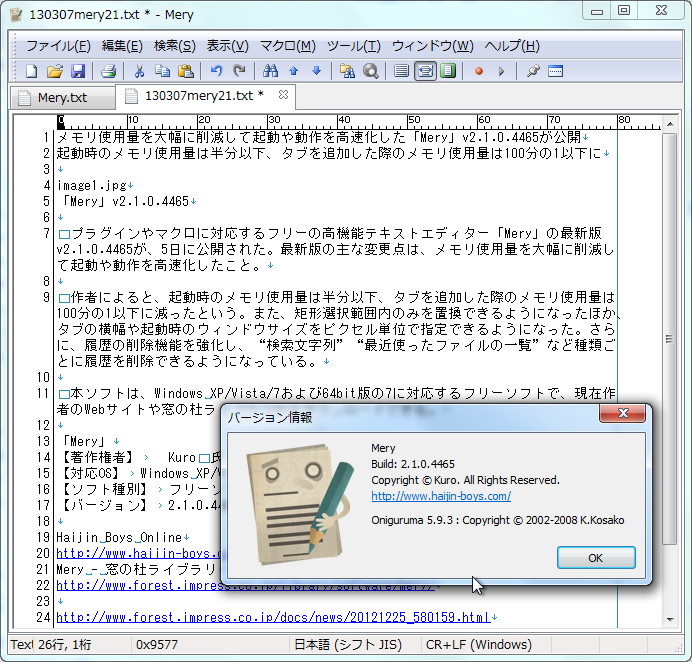
Task: Close the バージョン情報 dialog
Action: point(623,413)
